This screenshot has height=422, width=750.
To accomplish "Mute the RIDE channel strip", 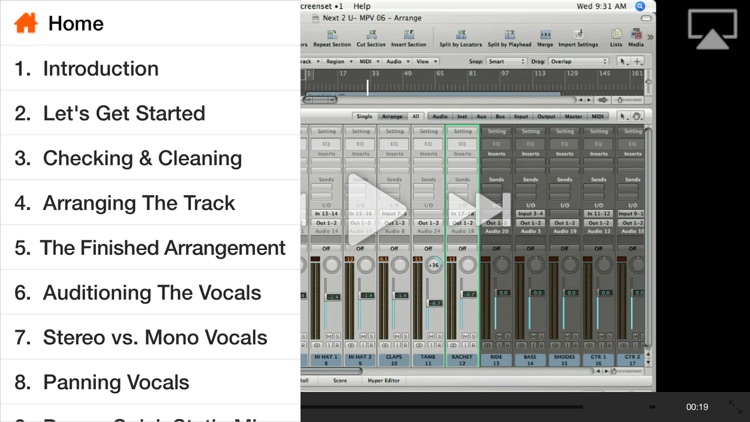I will (499, 336).
